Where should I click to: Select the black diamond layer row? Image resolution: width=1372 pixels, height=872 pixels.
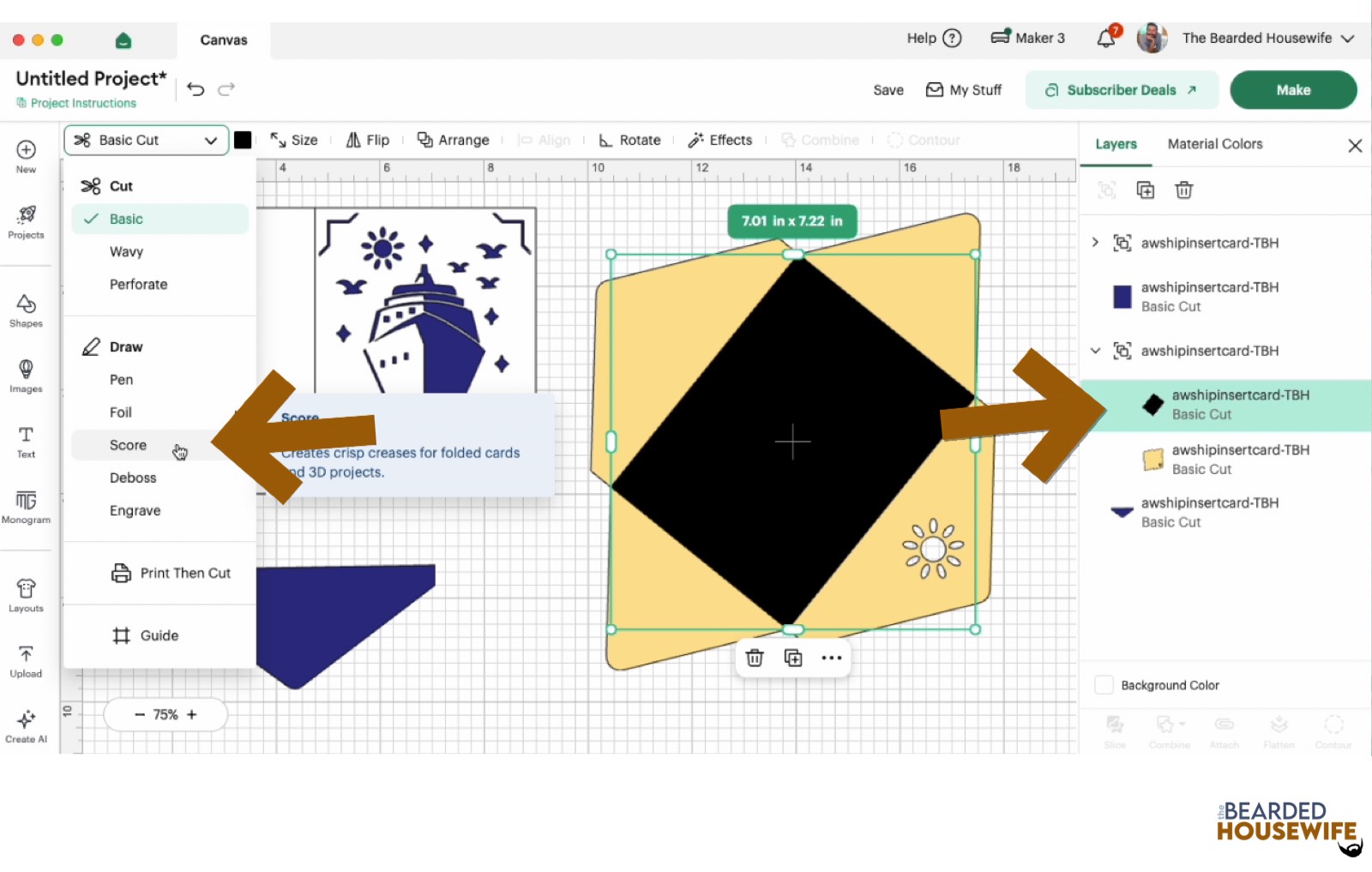point(1226,405)
